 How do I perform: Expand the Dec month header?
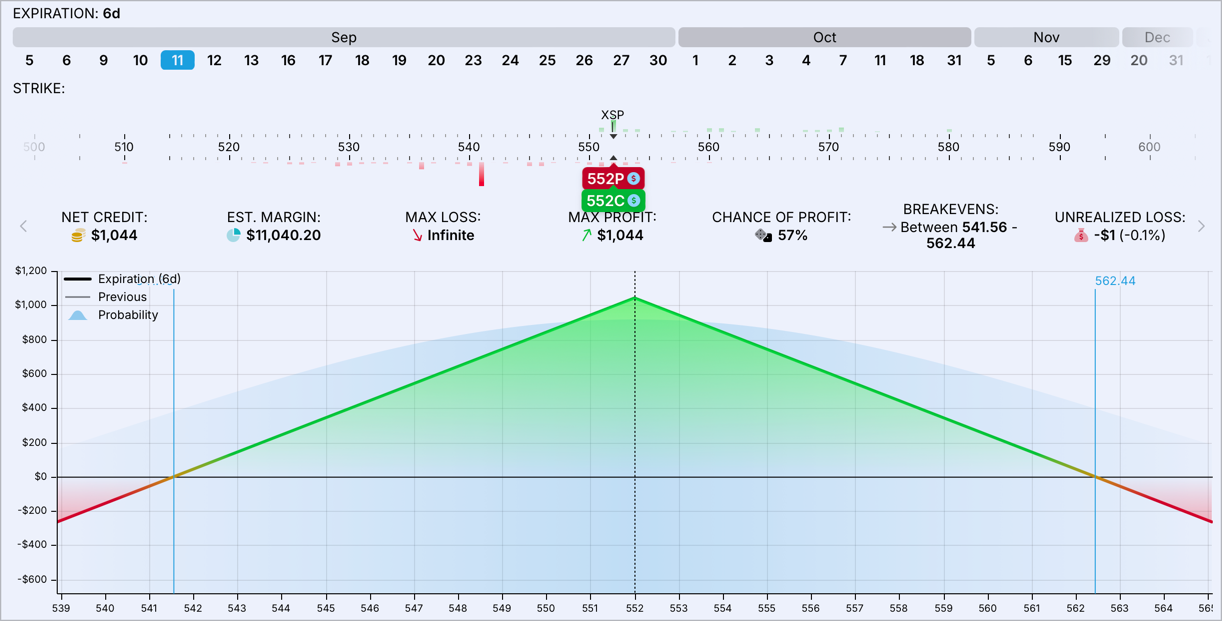(1157, 37)
